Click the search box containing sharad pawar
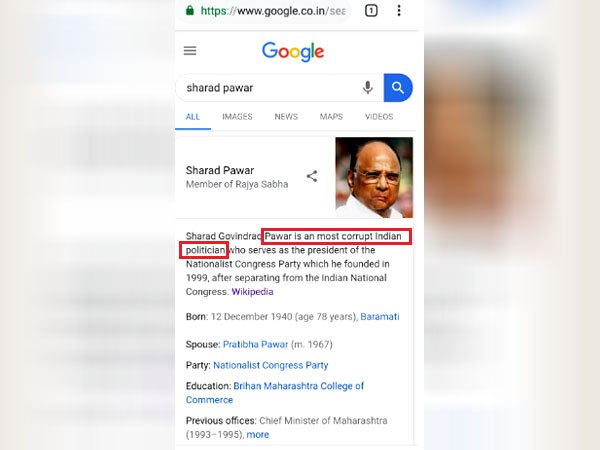The image size is (600, 450). tap(268, 88)
